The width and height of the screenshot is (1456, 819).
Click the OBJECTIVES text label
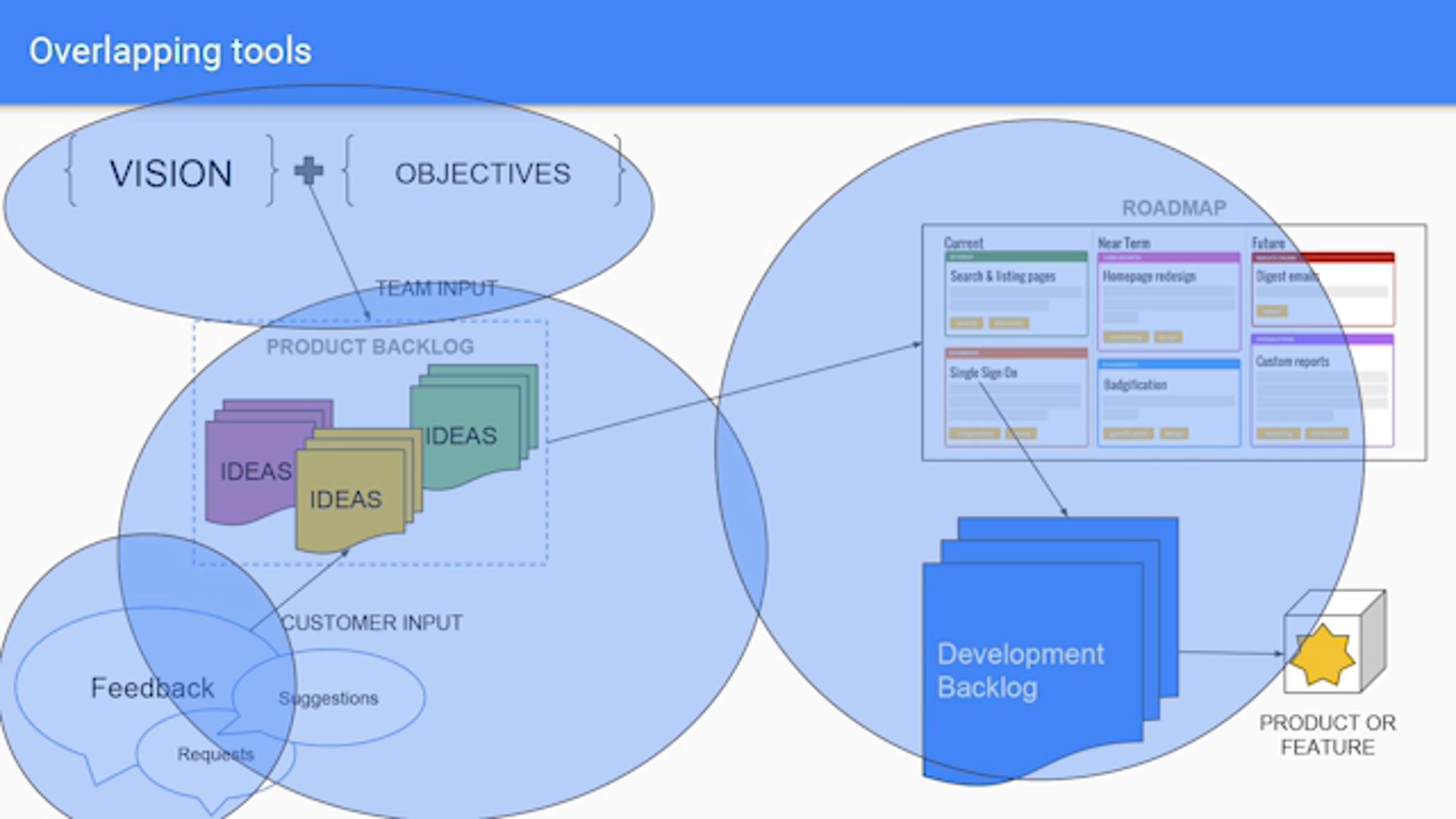coord(483,174)
